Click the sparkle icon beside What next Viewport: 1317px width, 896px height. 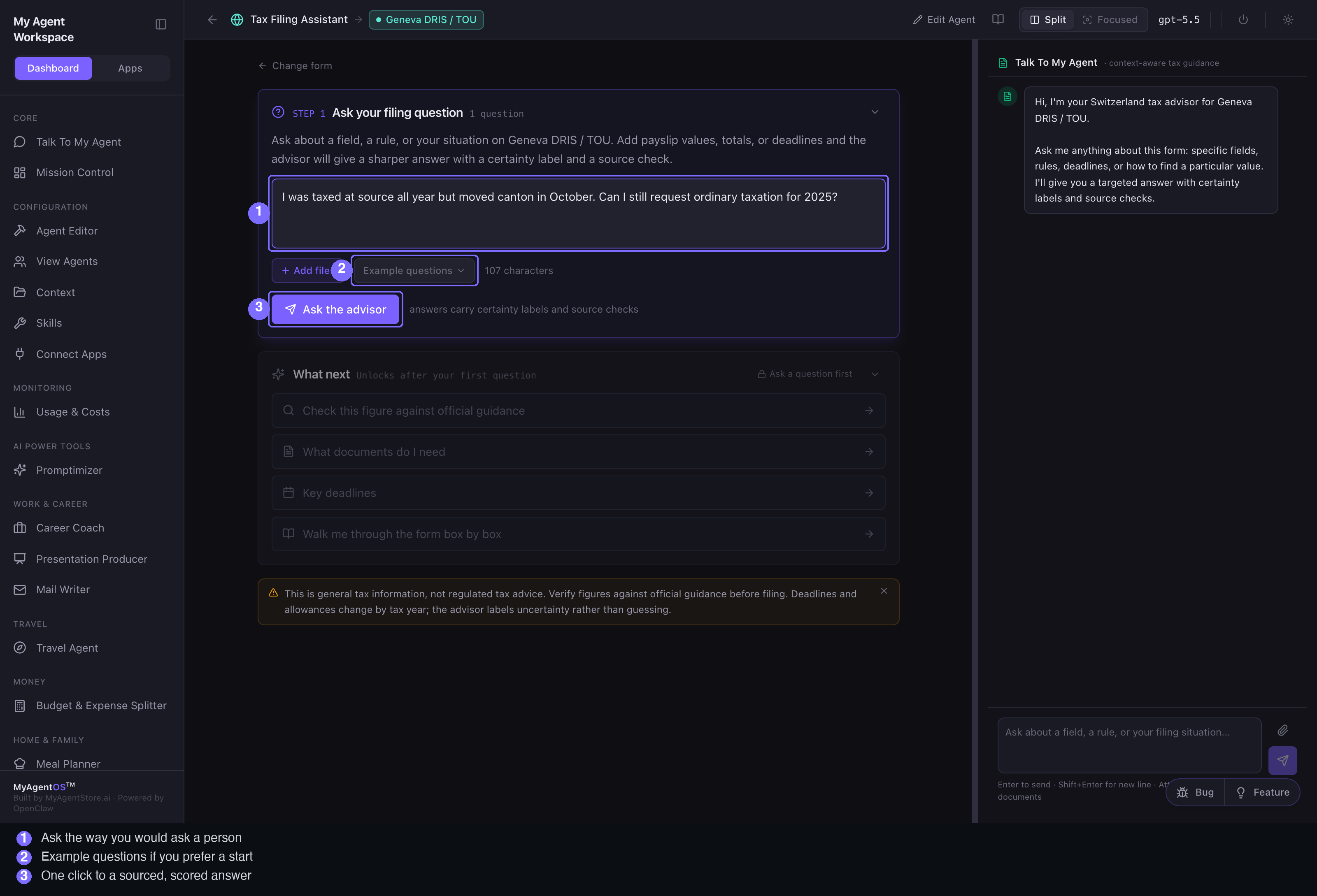278,374
